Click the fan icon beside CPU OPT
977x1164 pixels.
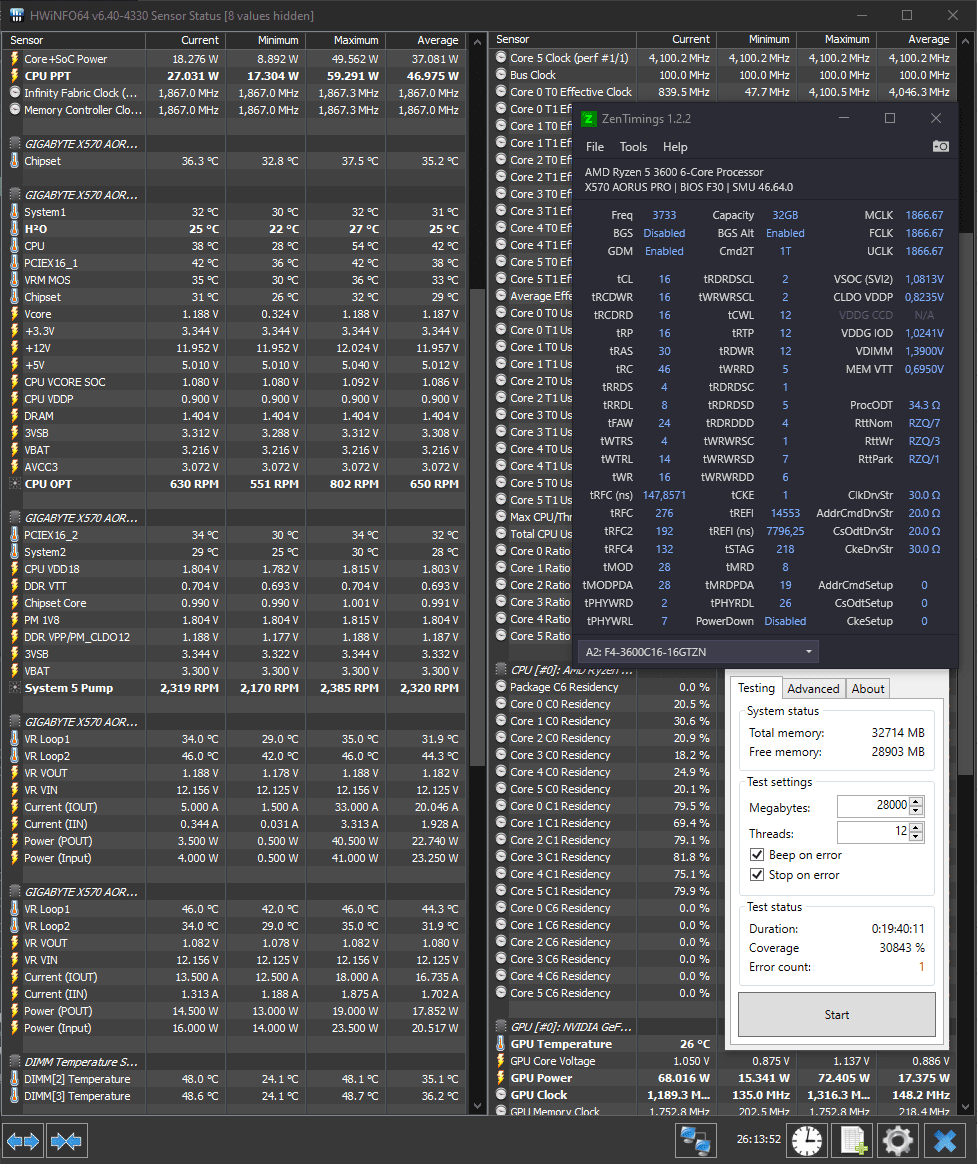pos(14,484)
